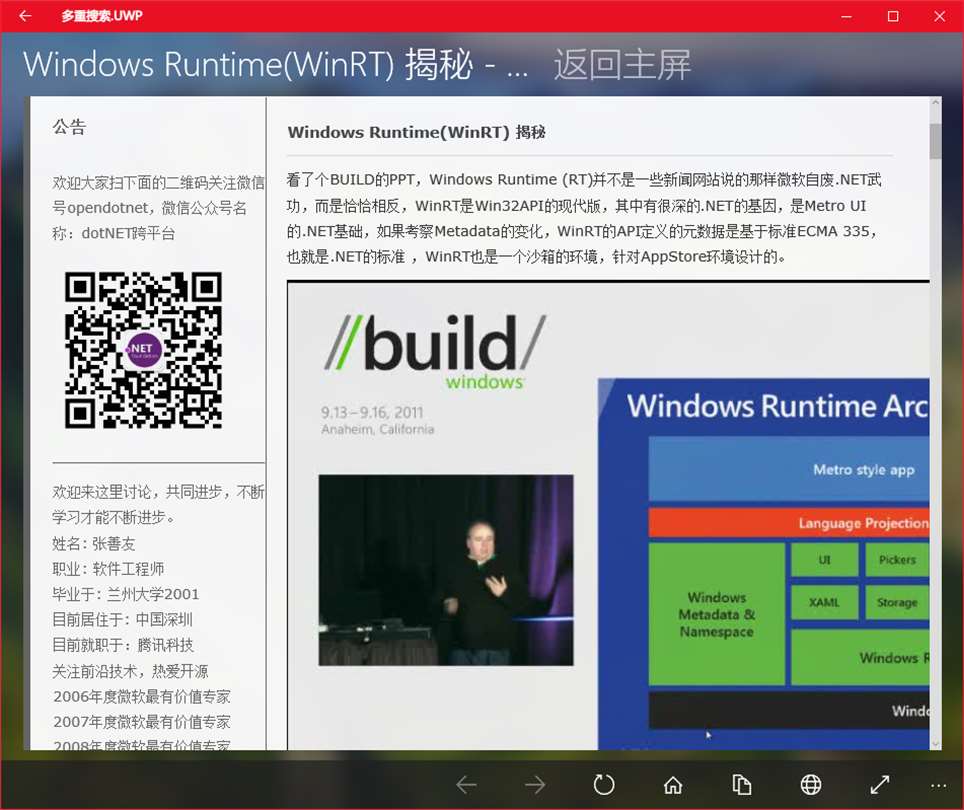Click the WeChat QR code image
964x810 pixels.
point(143,350)
